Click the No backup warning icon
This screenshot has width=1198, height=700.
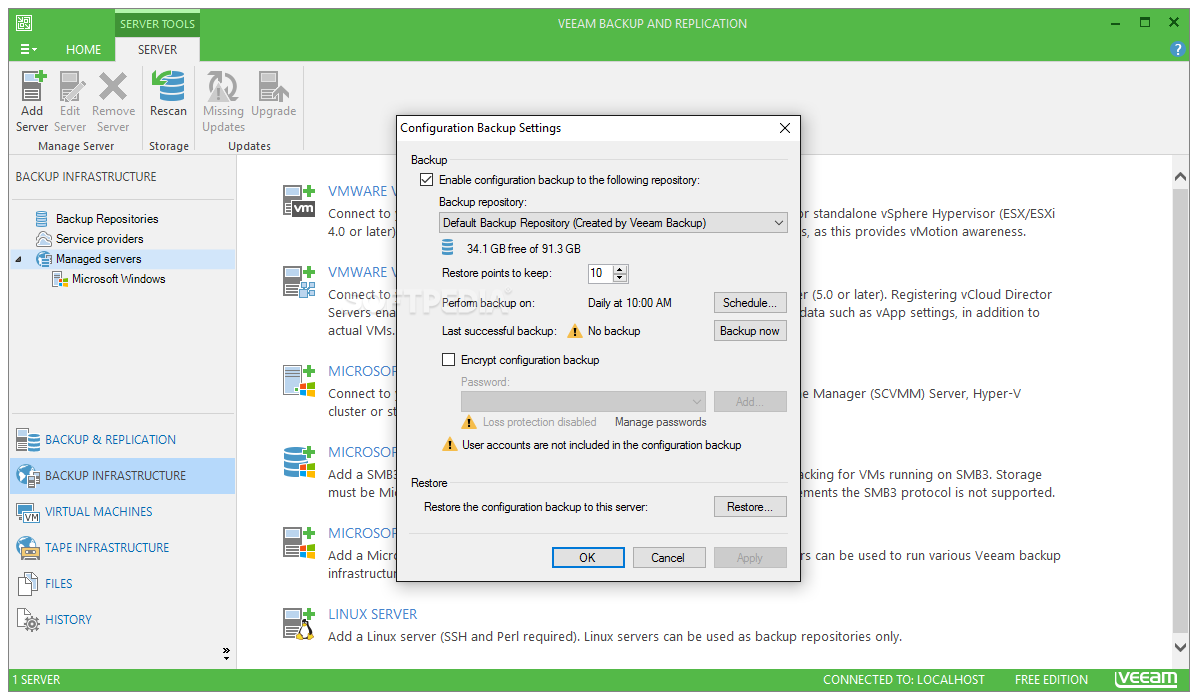(x=575, y=331)
